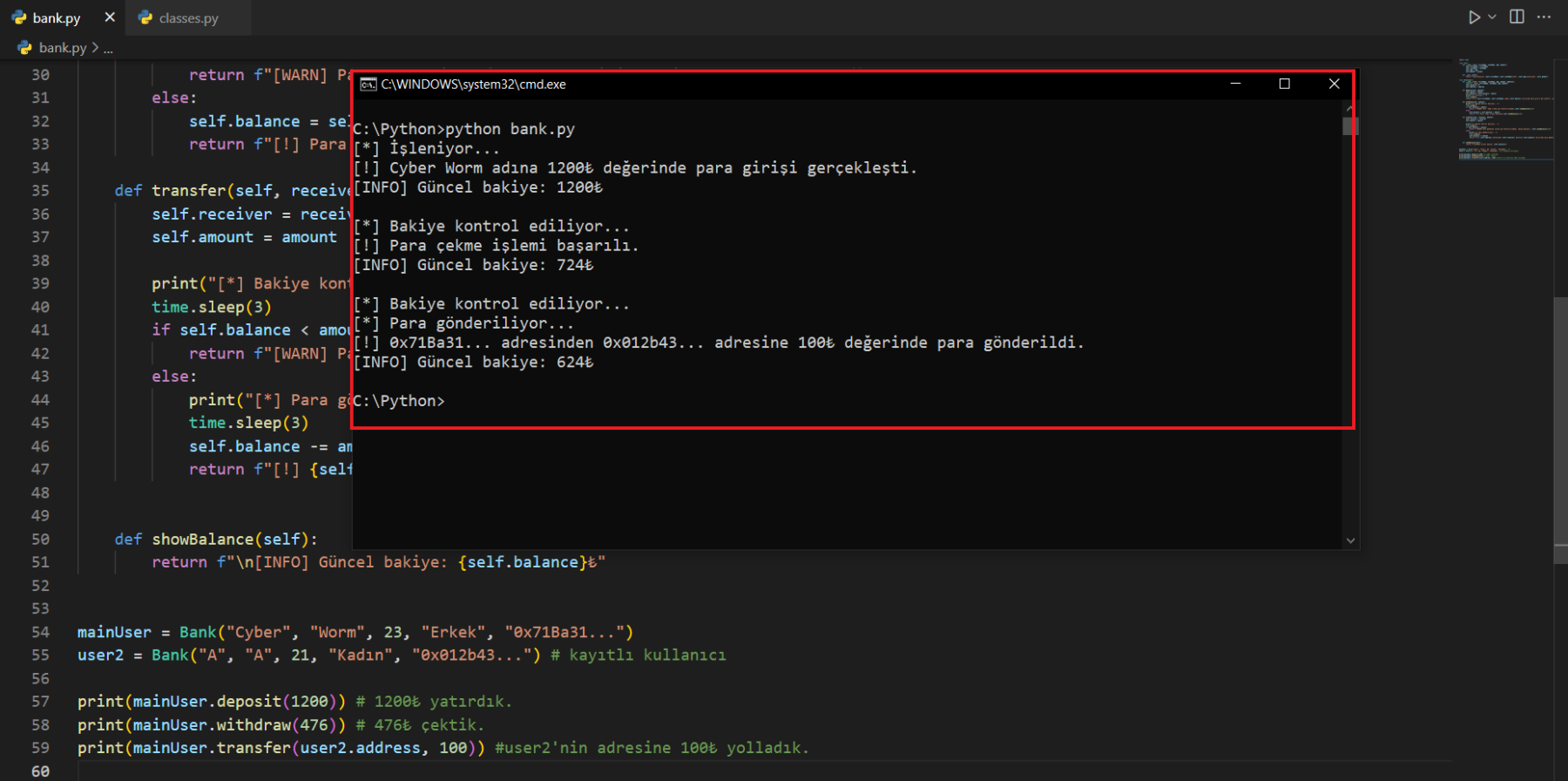
Task: Click the console scrollbar thumb
Action: click(1350, 126)
